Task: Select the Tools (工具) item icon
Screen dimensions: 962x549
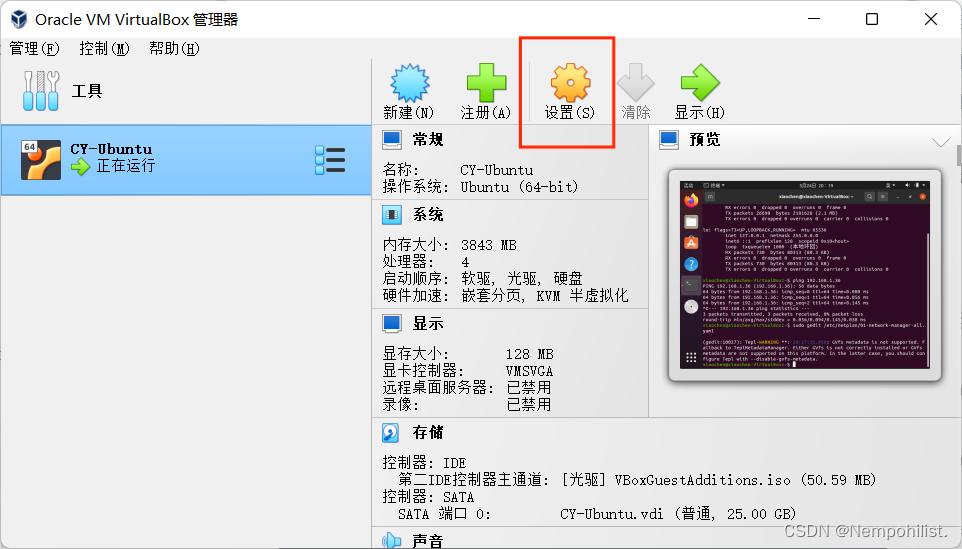Action: point(40,91)
